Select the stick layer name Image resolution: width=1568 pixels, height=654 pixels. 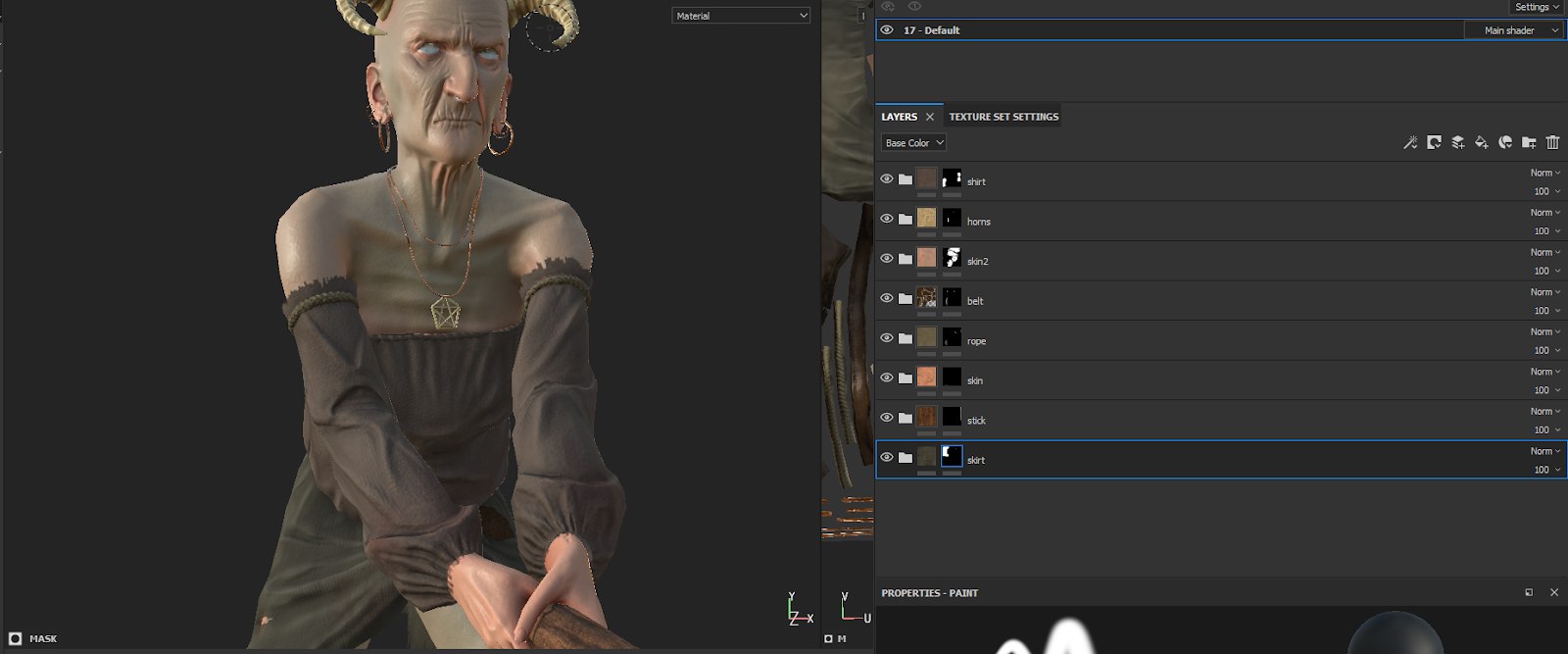click(976, 421)
